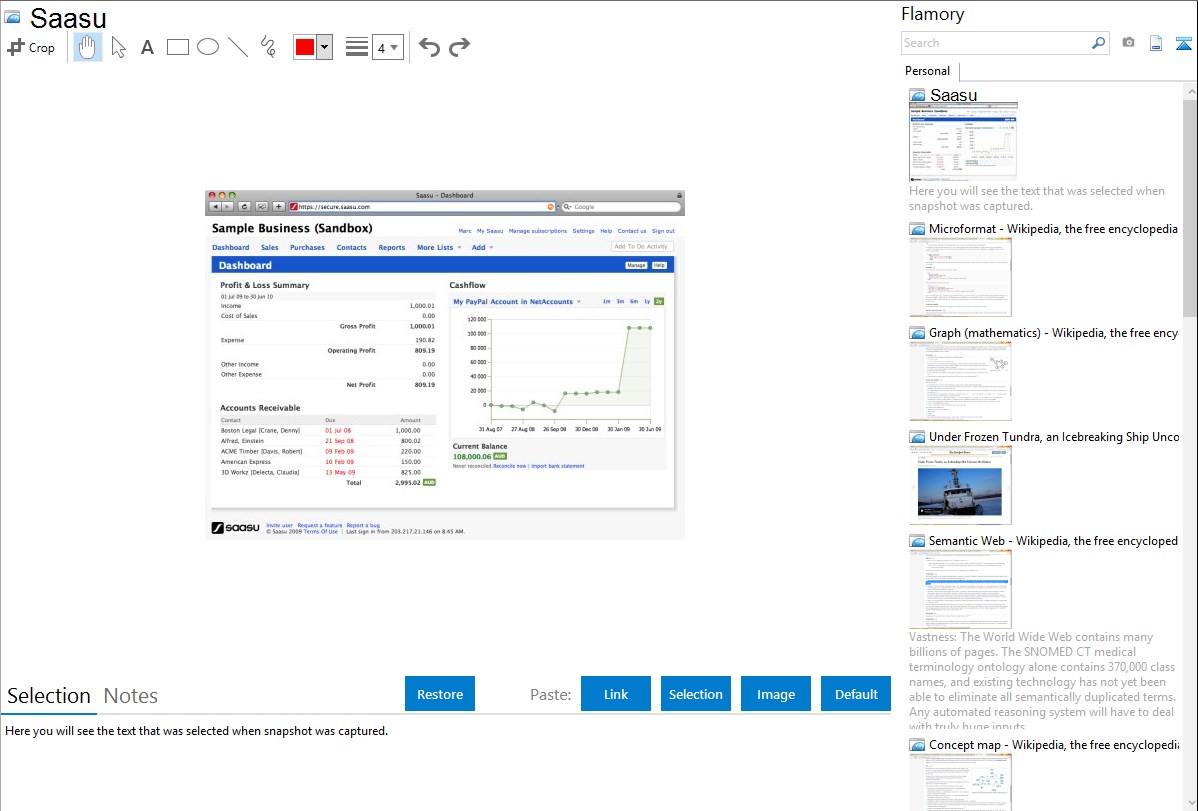1198x811 pixels.
Task: Activate the hand pan tool
Action: click(88, 47)
